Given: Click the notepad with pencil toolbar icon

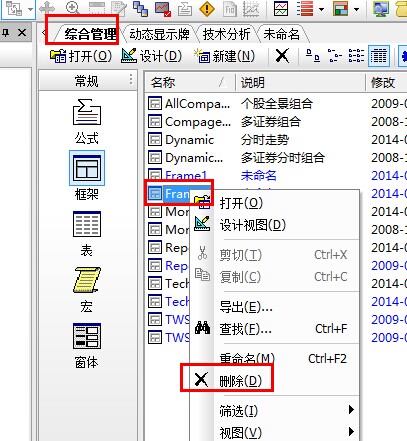Looking at the screenshot, I should pyautogui.click(x=119, y=8).
